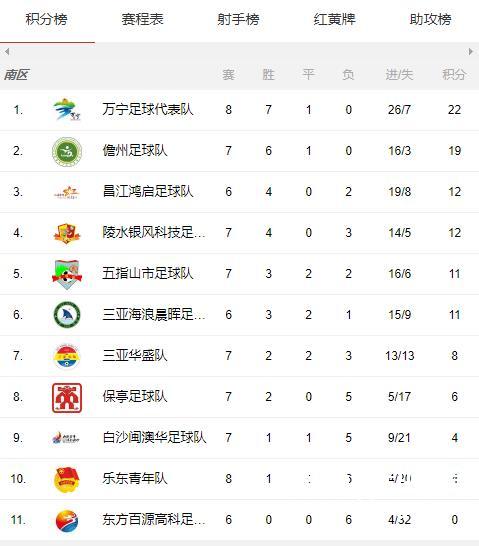The image size is (479, 546).
Task: Open the 三亚华盛队 team name link
Action: pos(135,356)
